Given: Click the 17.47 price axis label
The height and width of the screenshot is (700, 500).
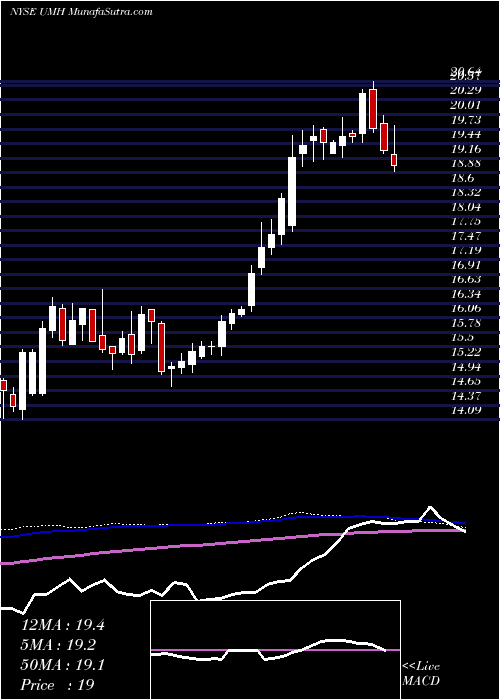Looking at the screenshot, I should pos(466,236).
